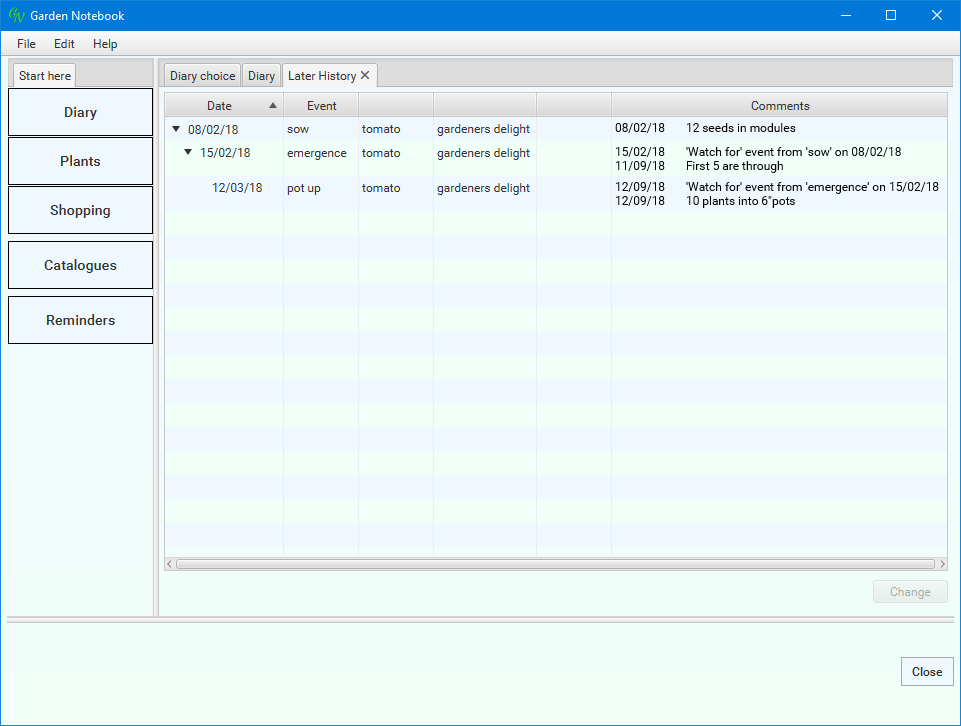
Task: Collapse the 15/02/18 emergence entry
Action: tap(188, 153)
